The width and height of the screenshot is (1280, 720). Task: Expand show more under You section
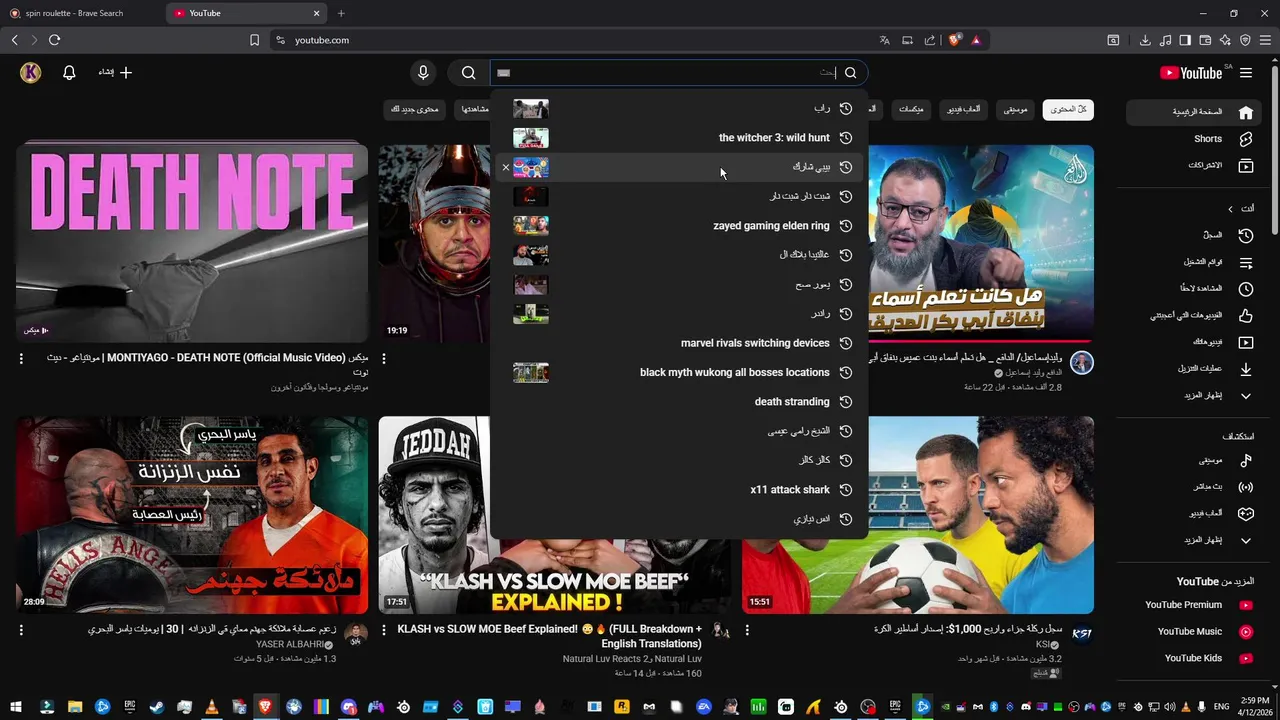[1192, 396]
